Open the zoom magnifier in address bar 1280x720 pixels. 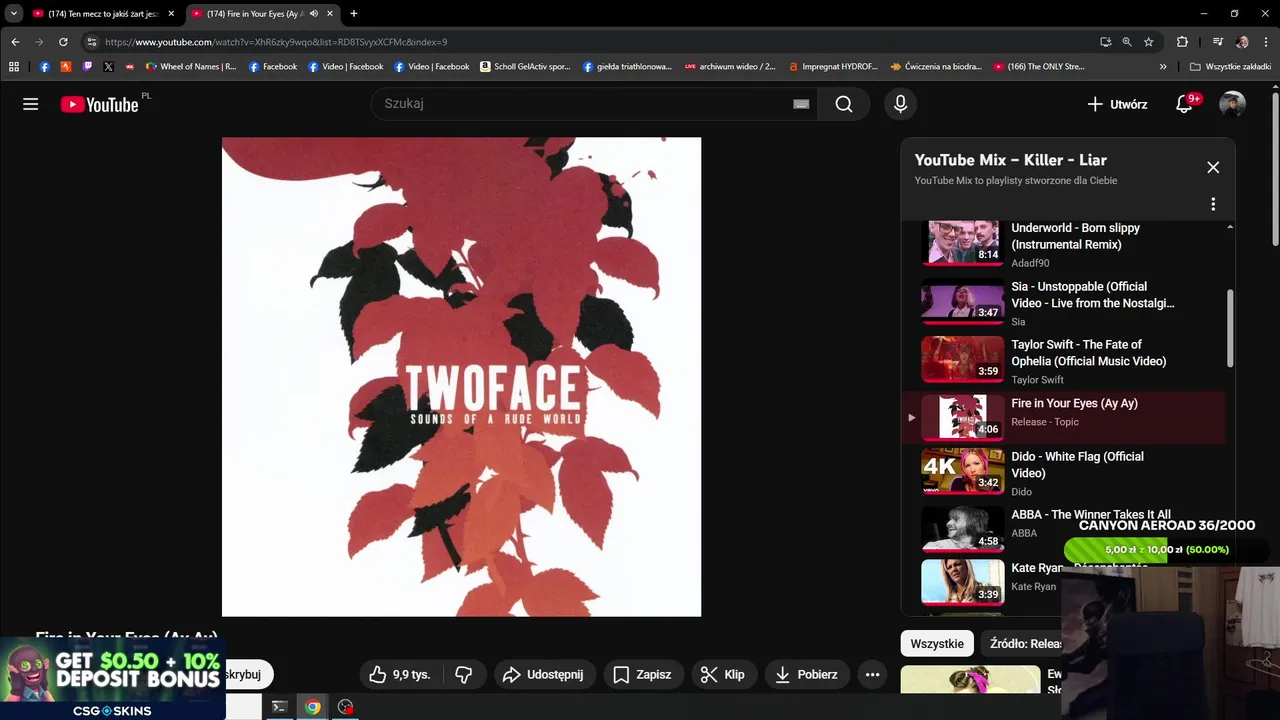coord(1127,42)
